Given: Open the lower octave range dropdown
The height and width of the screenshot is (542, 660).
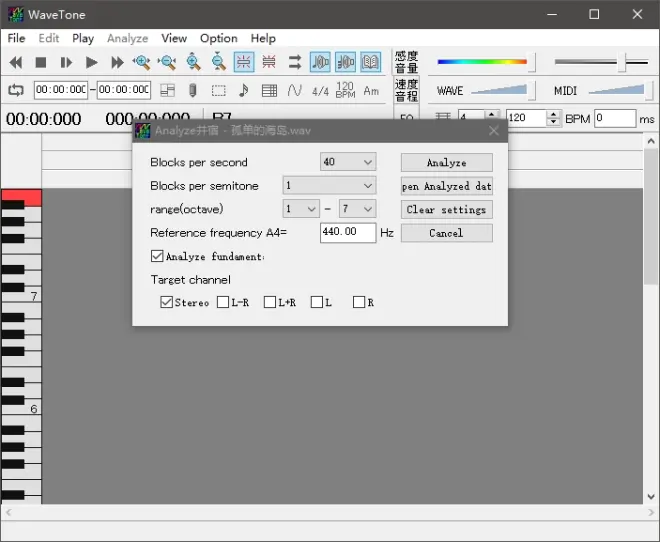Looking at the screenshot, I should [301, 209].
